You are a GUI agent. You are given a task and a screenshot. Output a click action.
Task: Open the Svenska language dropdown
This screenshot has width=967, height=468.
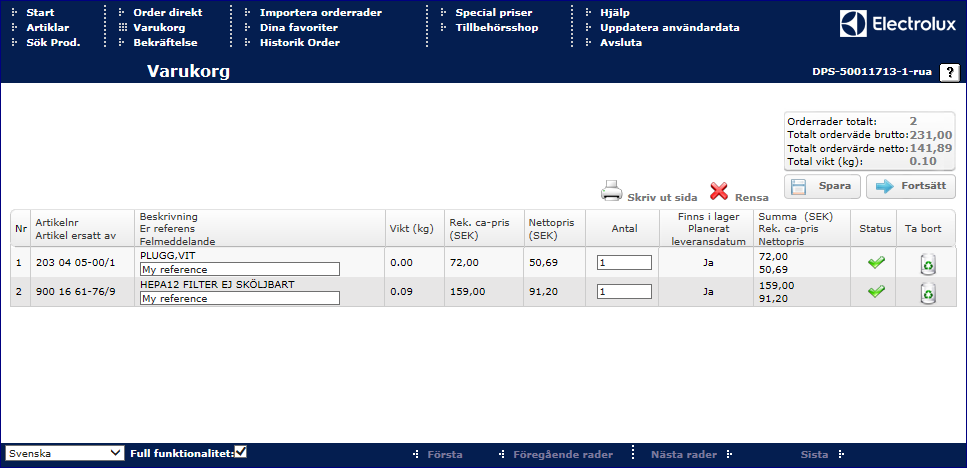coord(65,453)
